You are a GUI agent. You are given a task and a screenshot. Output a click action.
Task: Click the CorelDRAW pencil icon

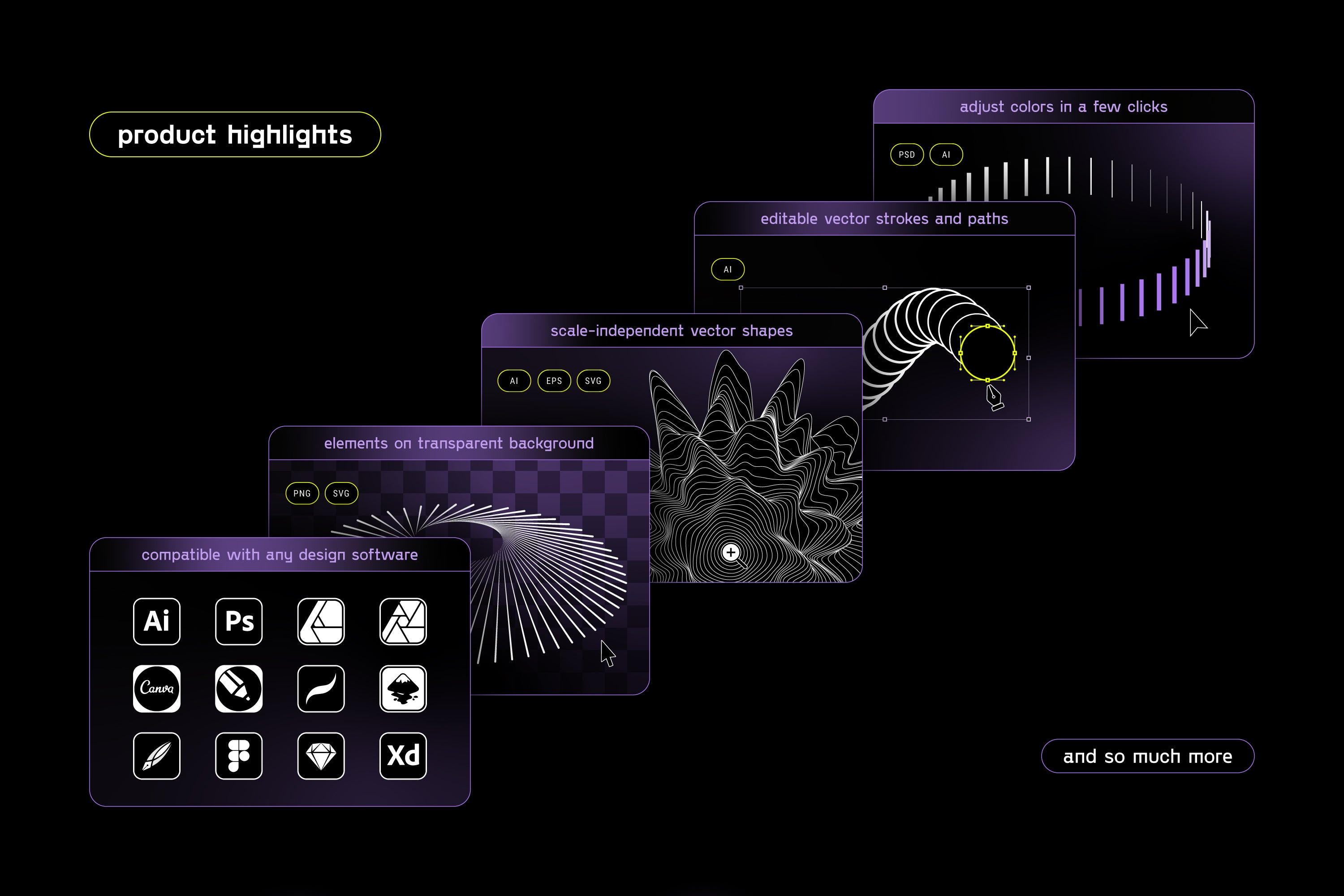pyautogui.click(x=239, y=689)
